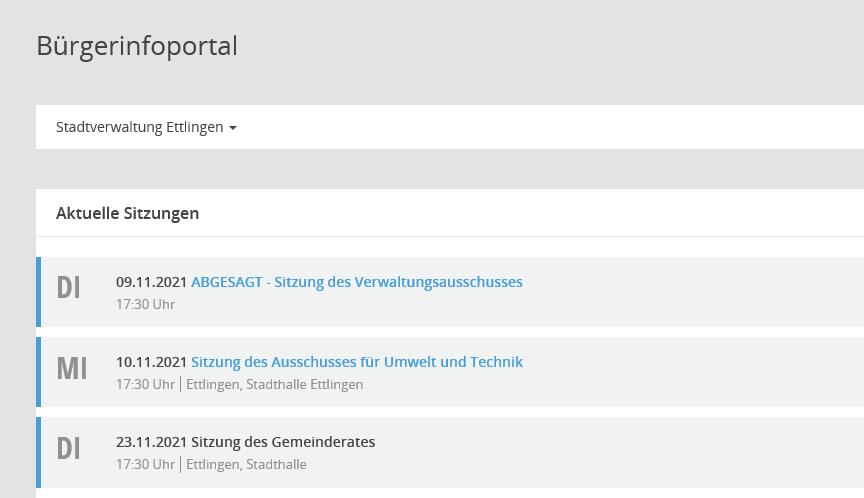Open Sitzung des Ausschusses für Umwelt und Technik

[356, 362]
